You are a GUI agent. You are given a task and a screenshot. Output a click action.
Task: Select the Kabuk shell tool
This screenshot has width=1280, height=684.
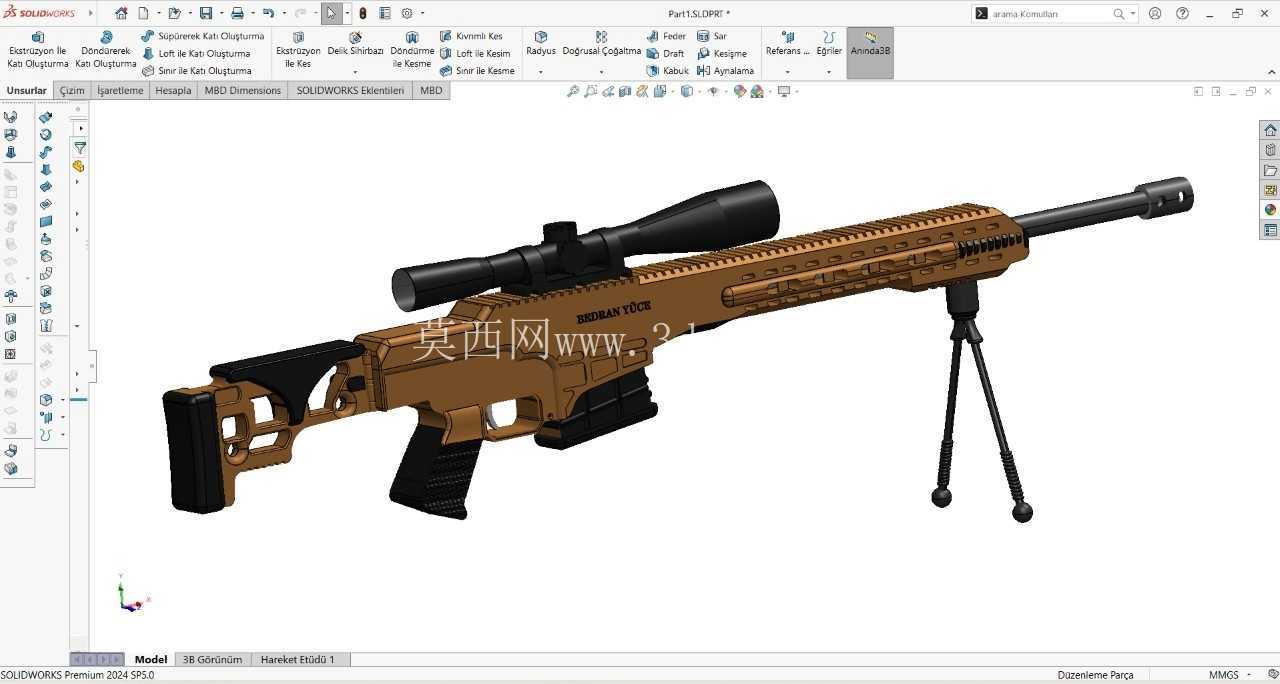[668, 71]
